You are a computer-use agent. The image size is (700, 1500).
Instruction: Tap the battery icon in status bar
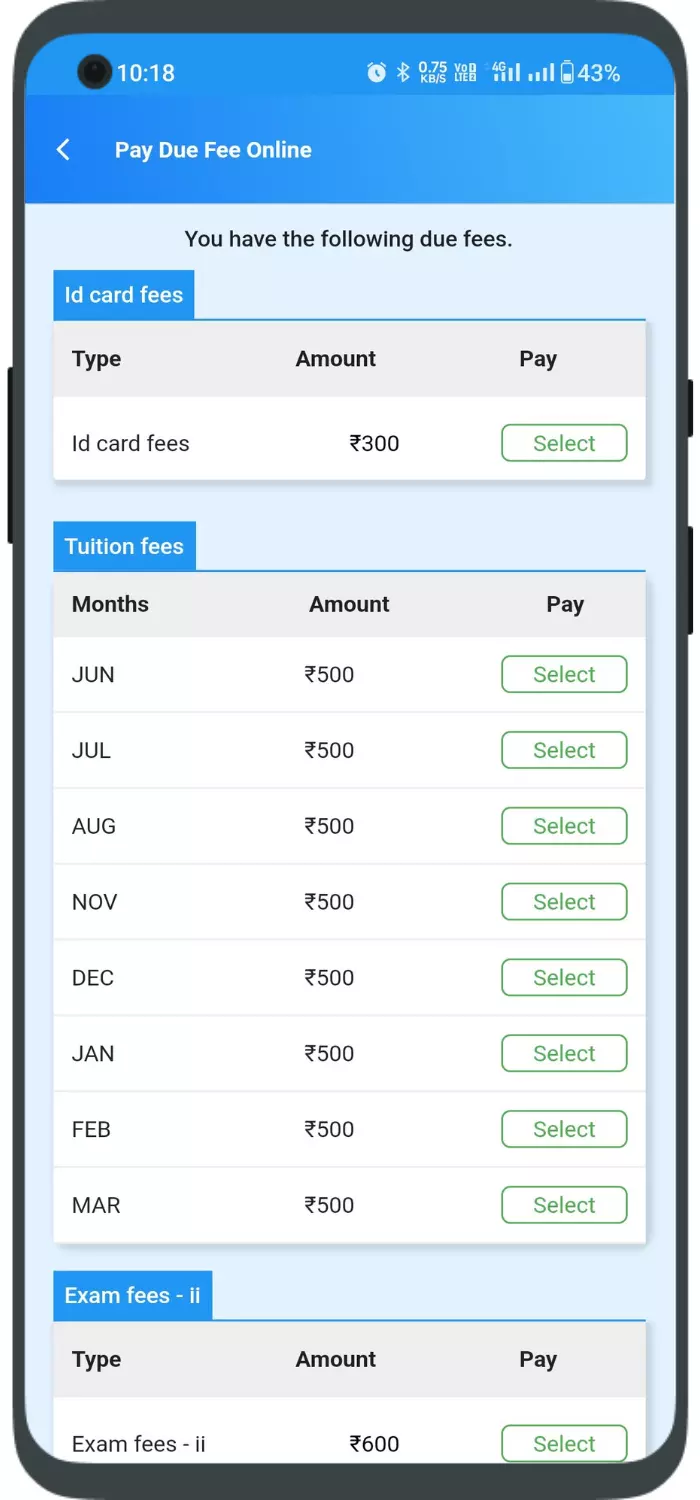567,72
